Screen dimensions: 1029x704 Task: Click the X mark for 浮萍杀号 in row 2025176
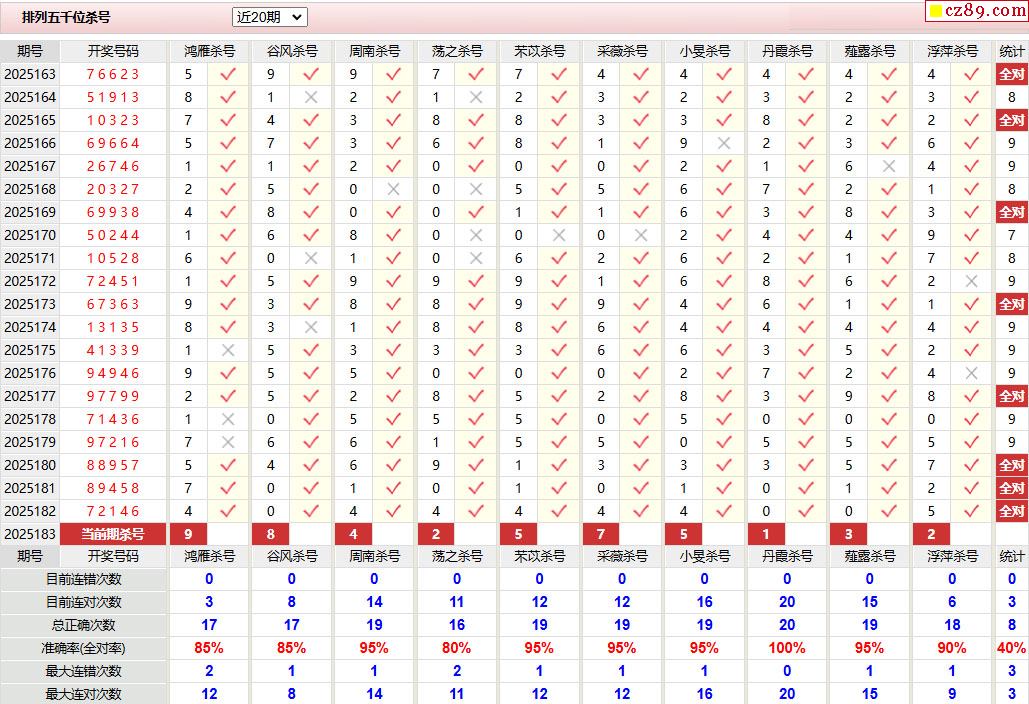(971, 373)
